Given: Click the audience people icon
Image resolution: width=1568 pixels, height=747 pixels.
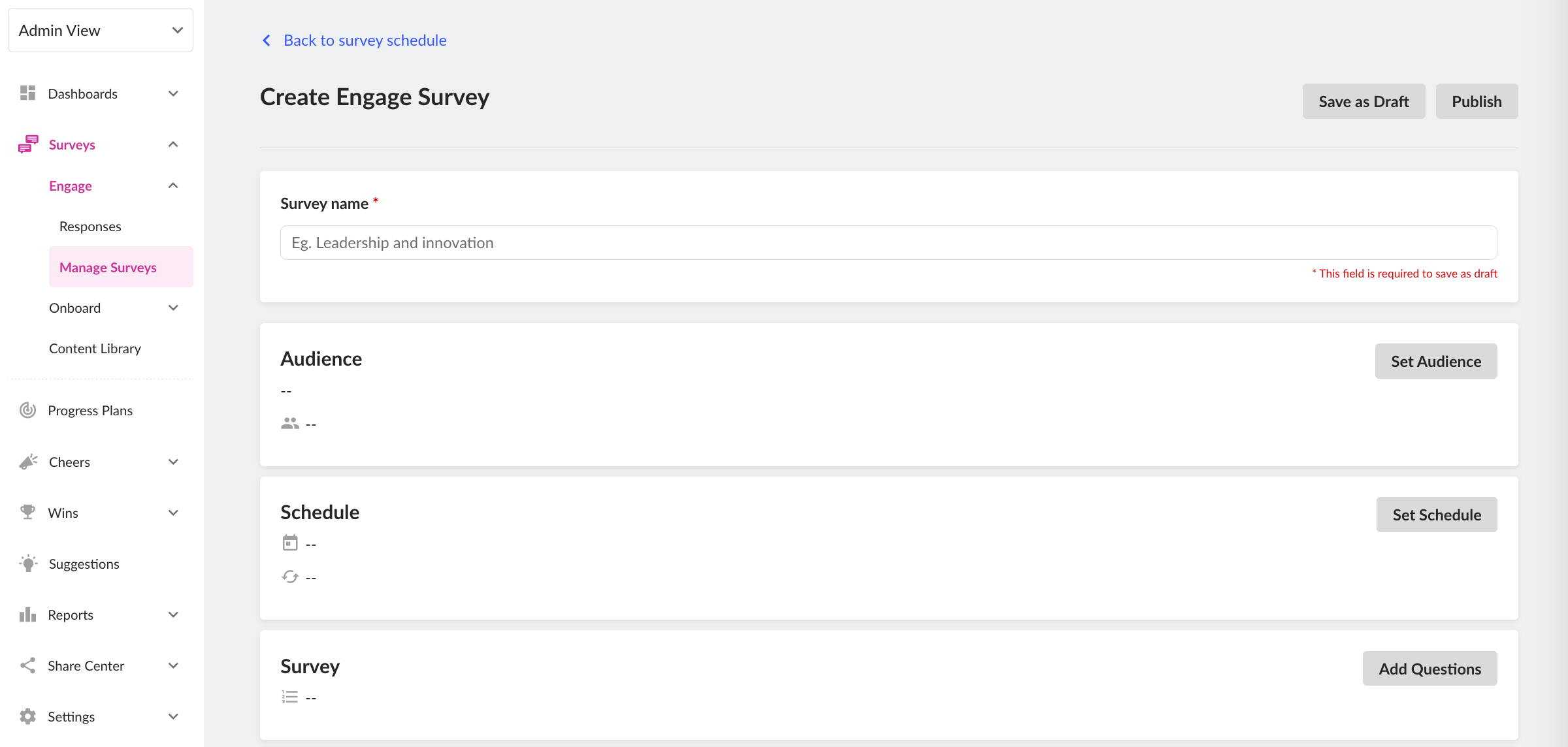Looking at the screenshot, I should (x=290, y=424).
